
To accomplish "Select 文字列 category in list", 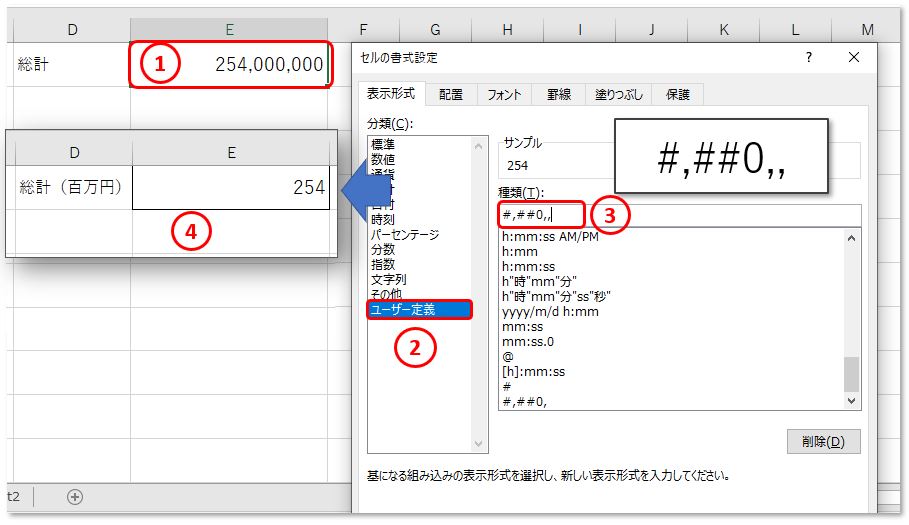I will [x=388, y=280].
